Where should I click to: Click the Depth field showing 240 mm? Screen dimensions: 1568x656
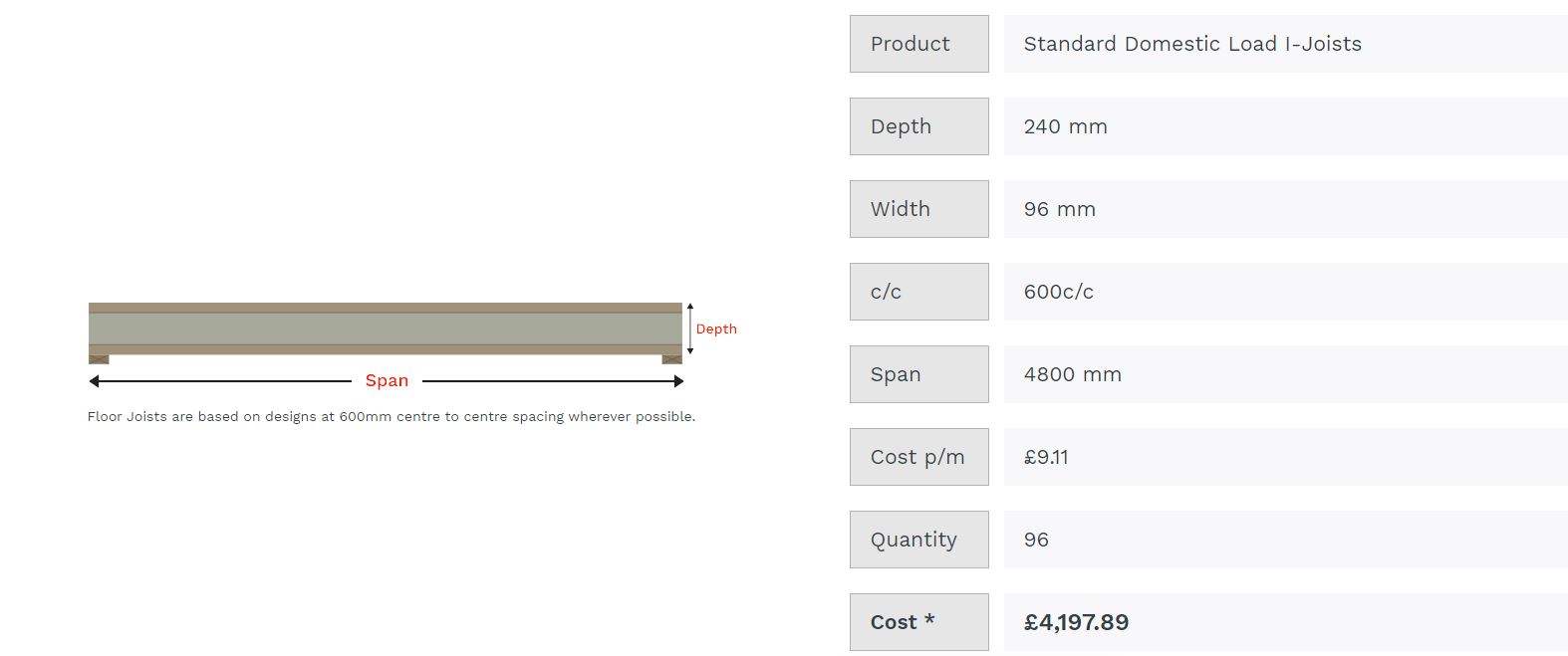coord(1065,126)
